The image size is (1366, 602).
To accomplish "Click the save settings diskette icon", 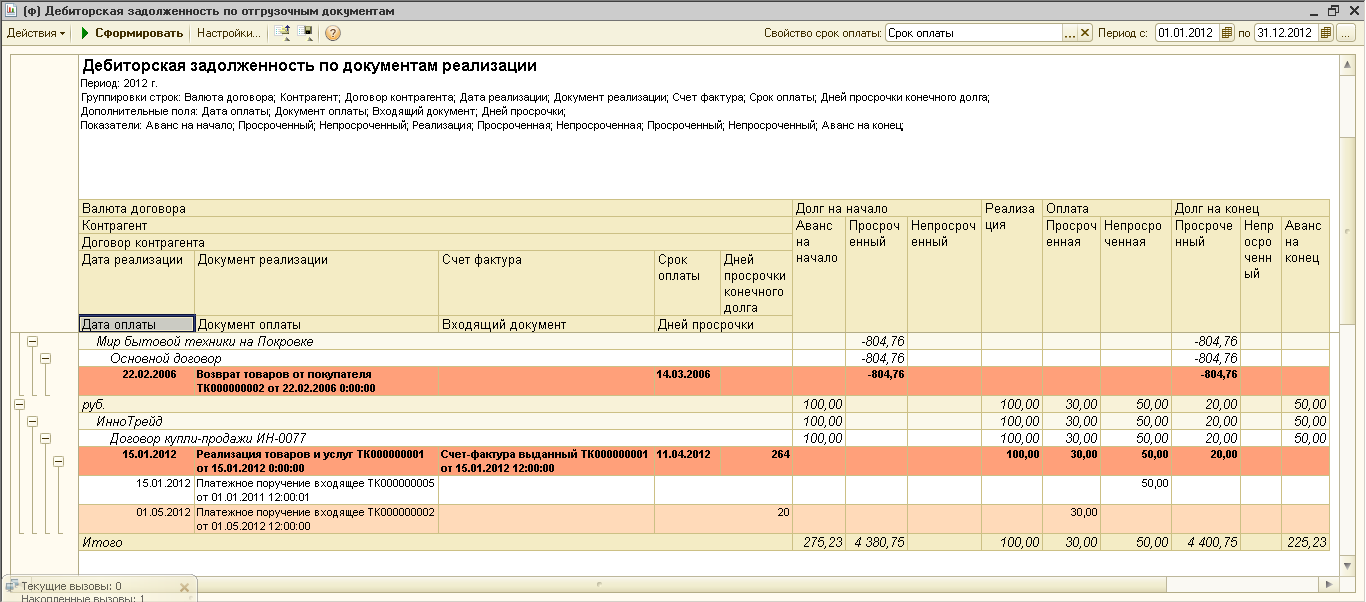I will point(305,33).
